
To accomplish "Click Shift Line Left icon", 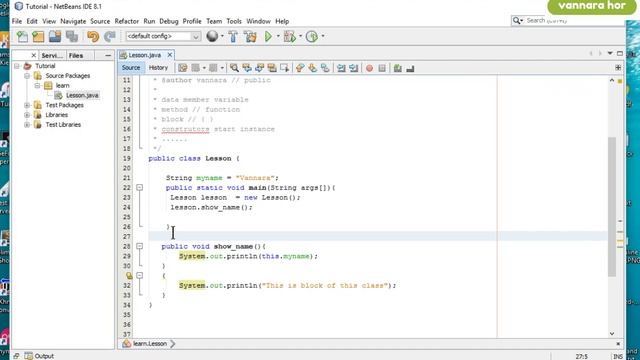I will [x=341, y=68].
